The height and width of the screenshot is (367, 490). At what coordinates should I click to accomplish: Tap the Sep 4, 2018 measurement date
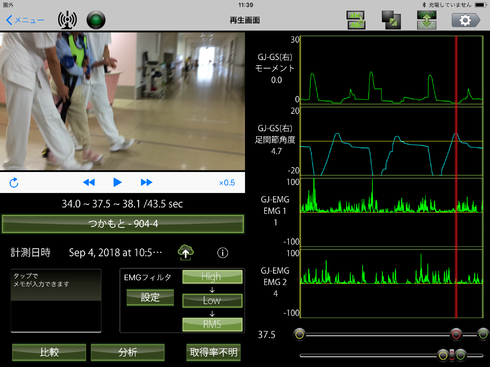tap(115, 253)
